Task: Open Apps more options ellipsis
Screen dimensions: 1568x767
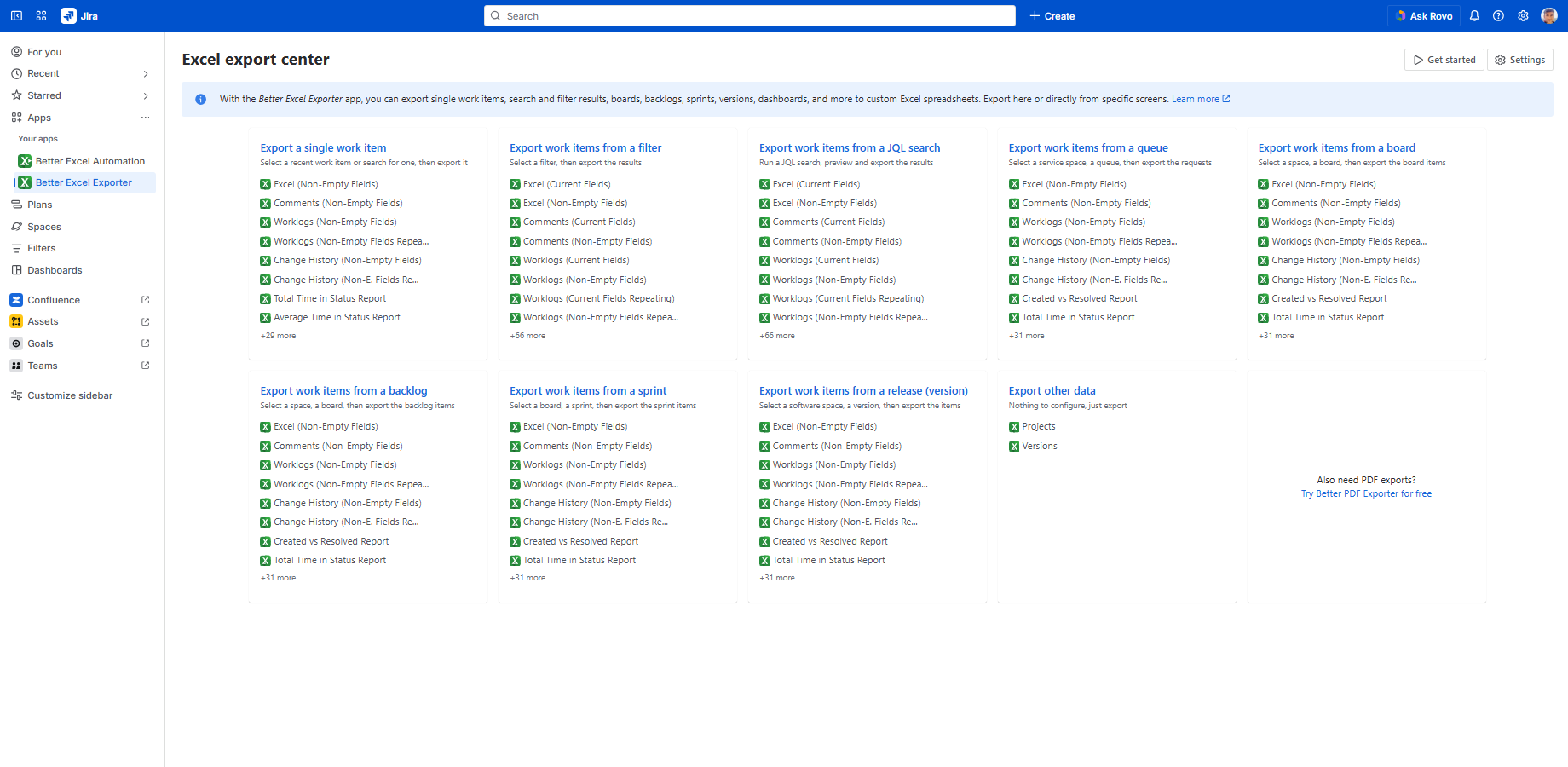Action: pyautogui.click(x=145, y=118)
